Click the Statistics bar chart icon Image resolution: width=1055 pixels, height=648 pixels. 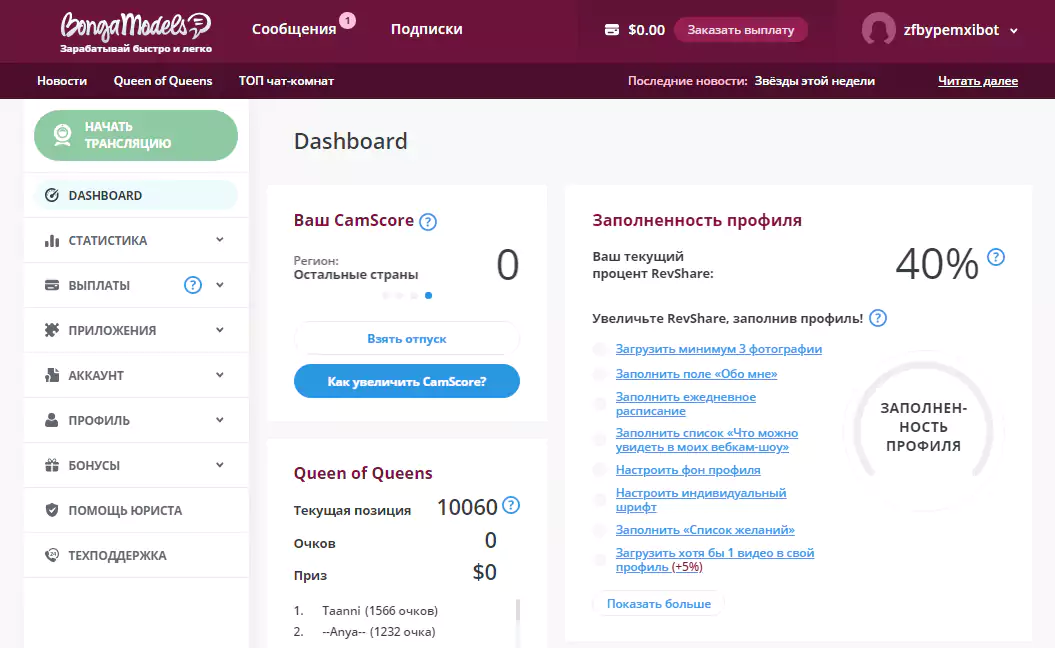[52, 240]
